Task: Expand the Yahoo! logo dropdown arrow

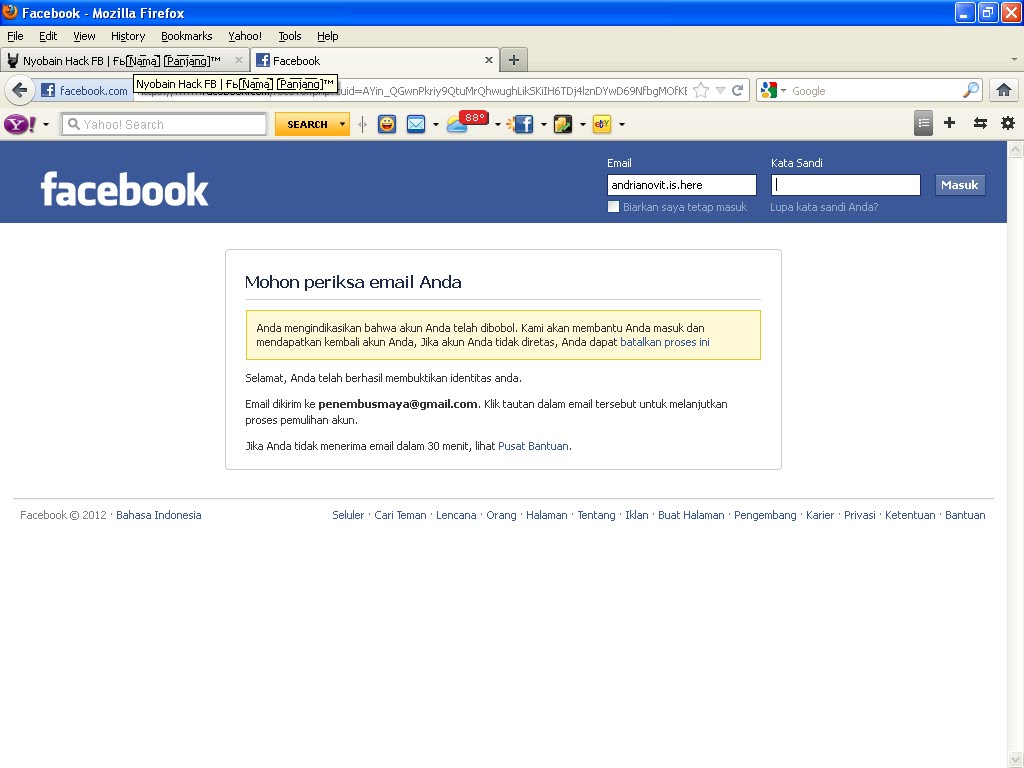Action: tap(46, 125)
